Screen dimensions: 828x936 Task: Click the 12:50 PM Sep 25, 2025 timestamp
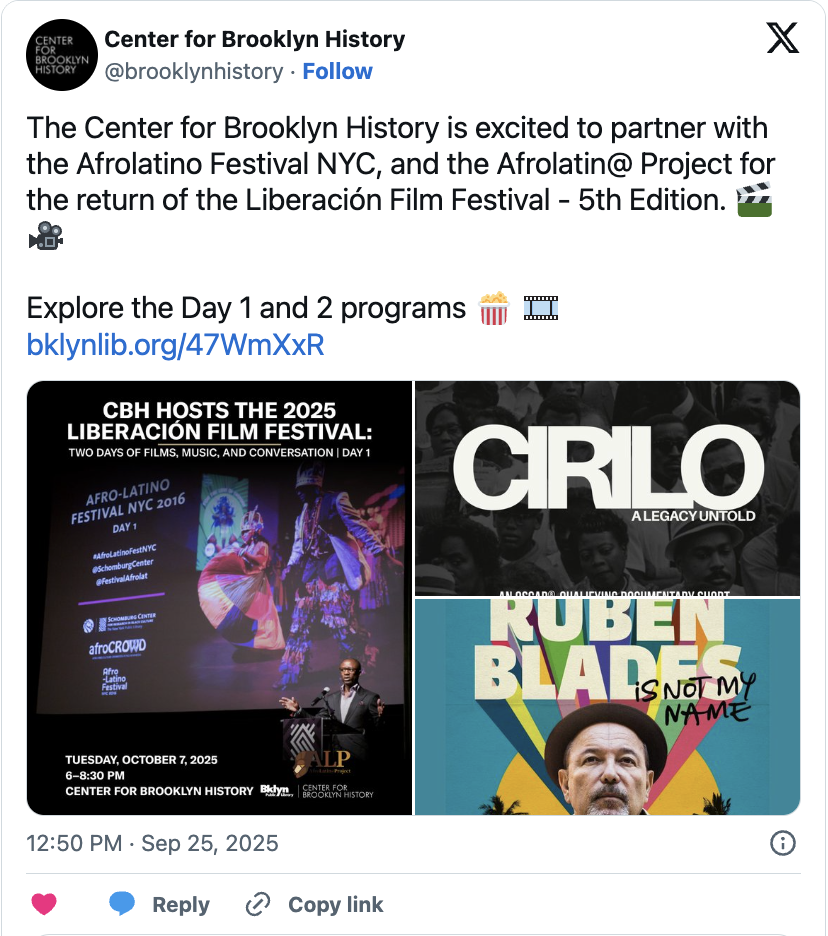(152, 843)
